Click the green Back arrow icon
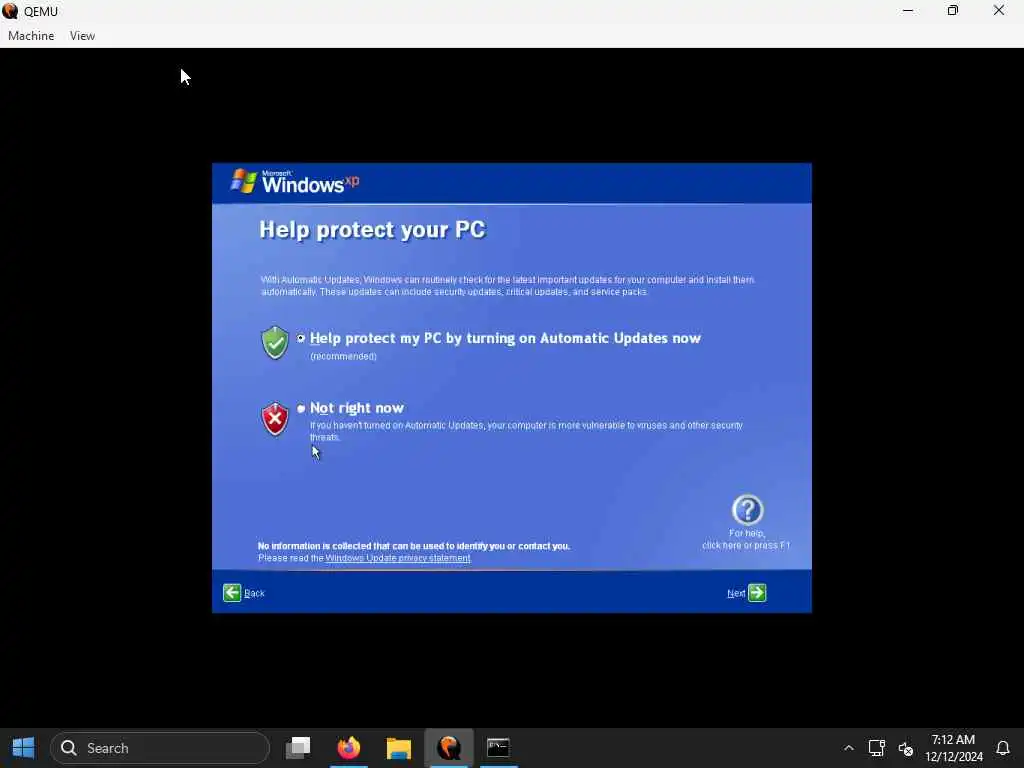The width and height of the screenshot is (1024, 768). 232,592
